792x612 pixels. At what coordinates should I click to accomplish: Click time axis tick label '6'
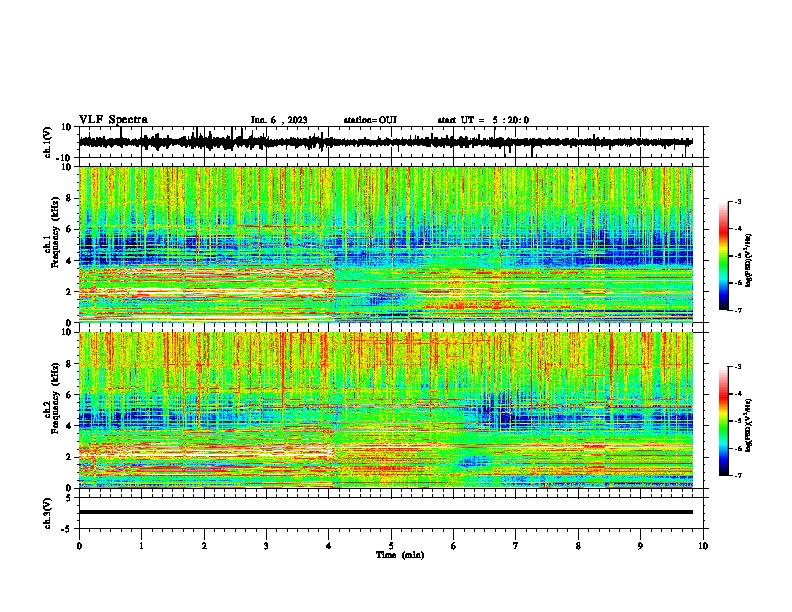(x=454, y=546)
